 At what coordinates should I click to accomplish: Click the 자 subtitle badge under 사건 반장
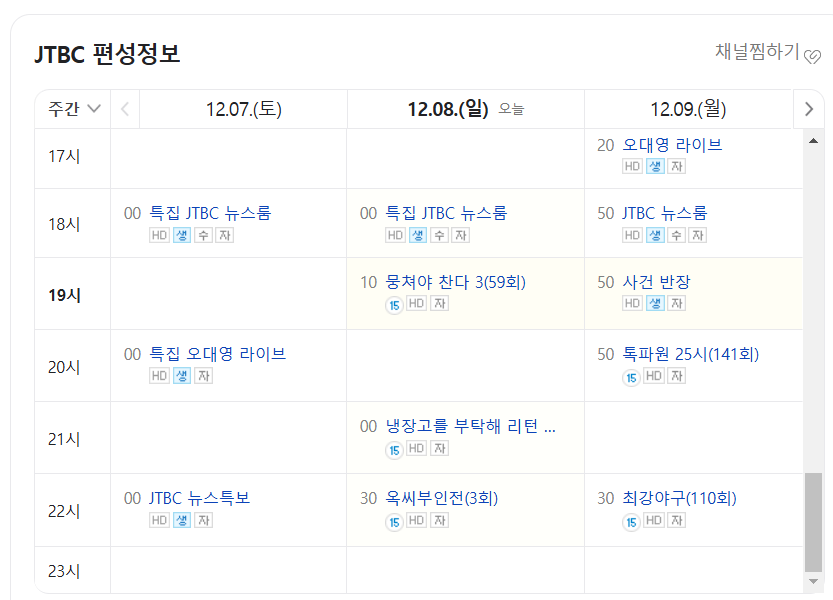coord(676,301)
